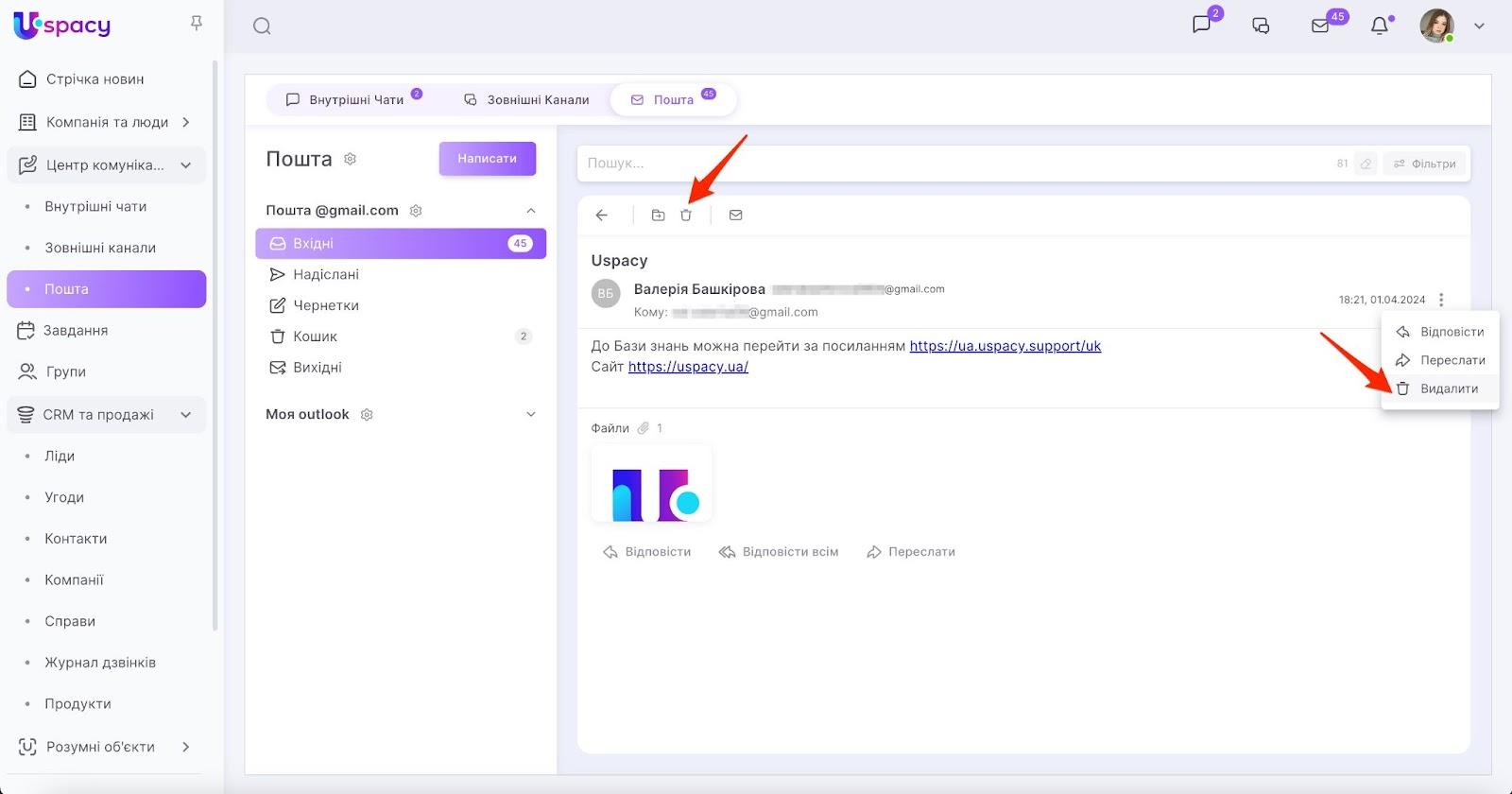Click the paperclip attachments icon
The image size is (1512, 794).
[x=644, y=428]
